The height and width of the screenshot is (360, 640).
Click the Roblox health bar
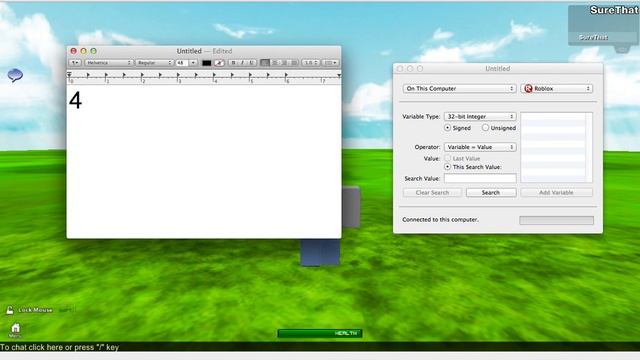click(320, 333)
